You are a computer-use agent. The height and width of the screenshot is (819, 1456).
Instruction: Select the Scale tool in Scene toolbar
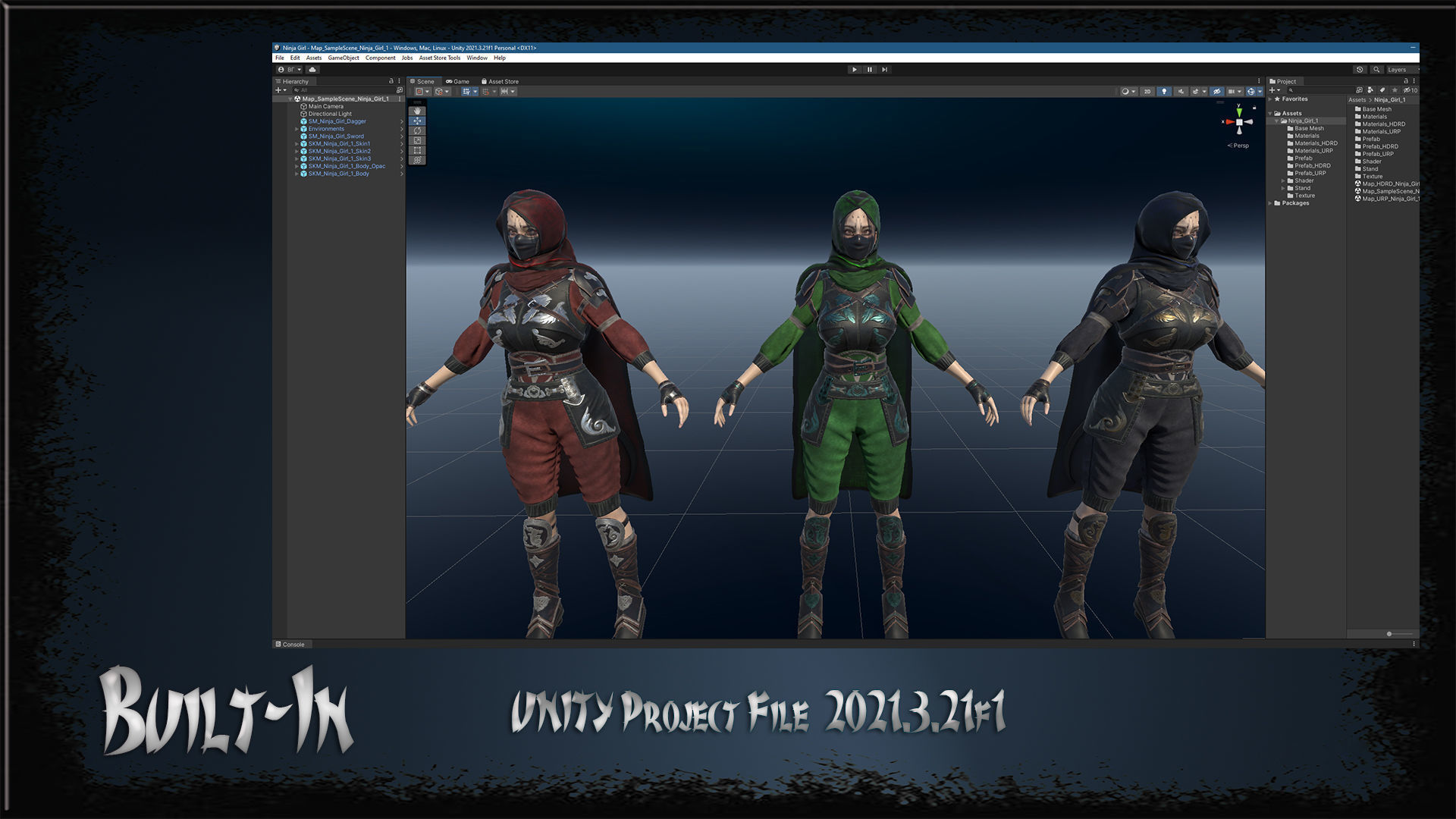point(417,140)
